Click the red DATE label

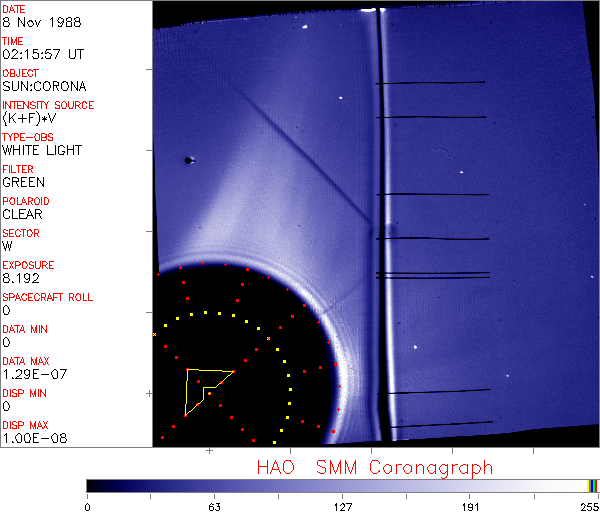[14, 9]
